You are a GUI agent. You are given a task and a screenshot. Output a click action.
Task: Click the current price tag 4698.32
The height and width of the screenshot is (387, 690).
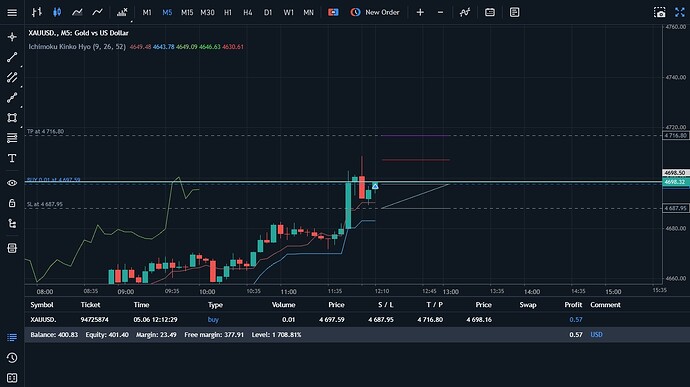(x=675, y=182)
